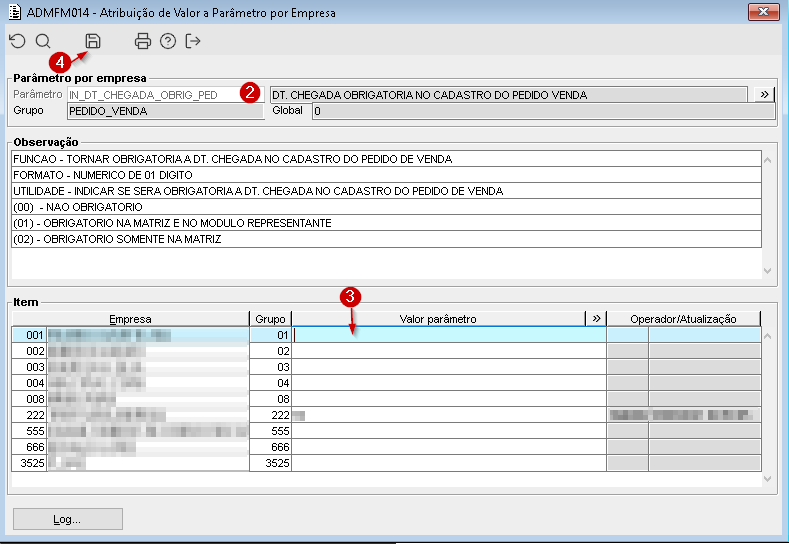
Task: Click Valor parâmetro cell for empresa 222
Action: [449, 415]
